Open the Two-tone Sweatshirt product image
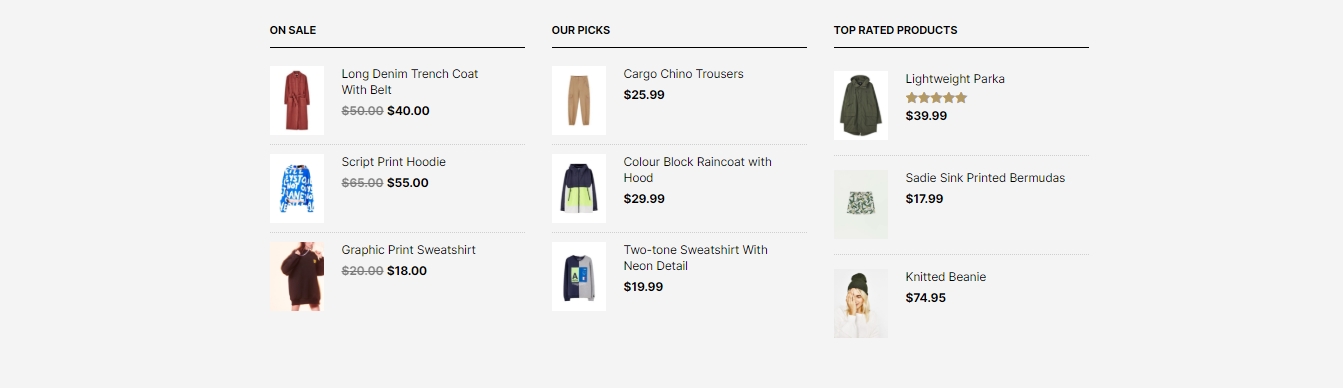 [x=579, y=276]
